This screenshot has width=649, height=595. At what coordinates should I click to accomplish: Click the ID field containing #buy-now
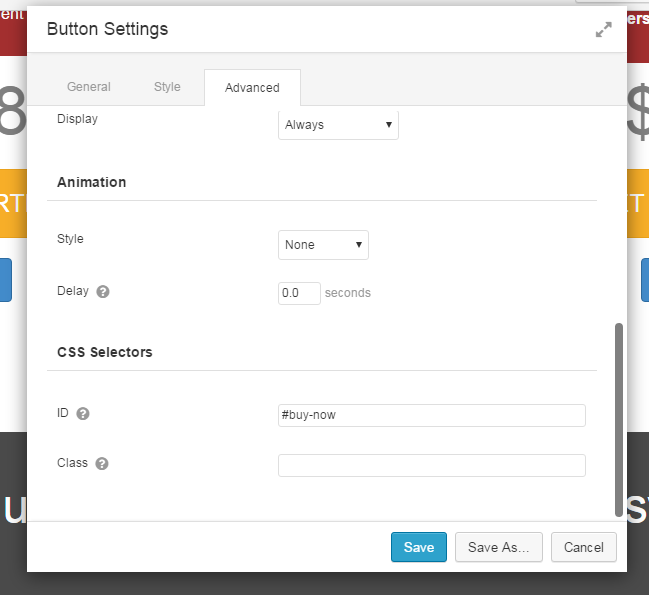[x=431, y=415]
